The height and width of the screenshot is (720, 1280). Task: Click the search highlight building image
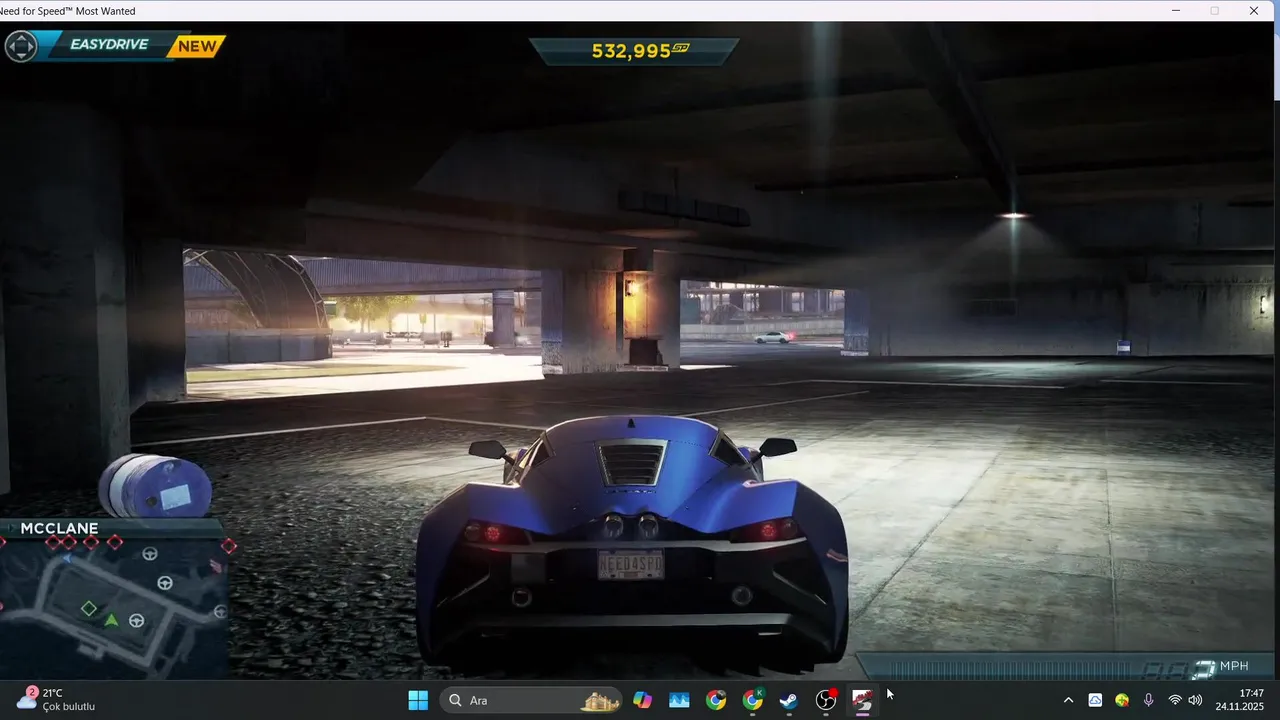600,701
